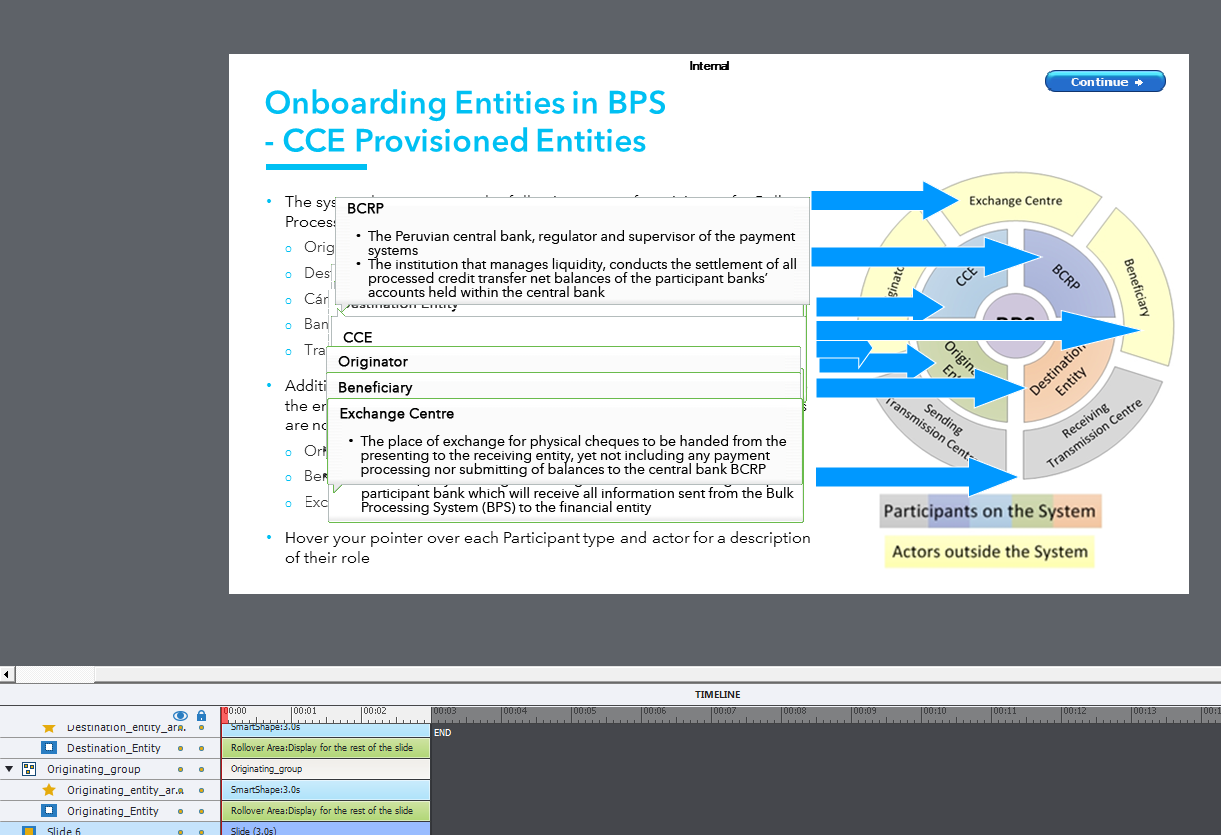The image size is (1221, 835).
Task: Hide the Originating_Entity layer
Action: (x=180, y=811)
